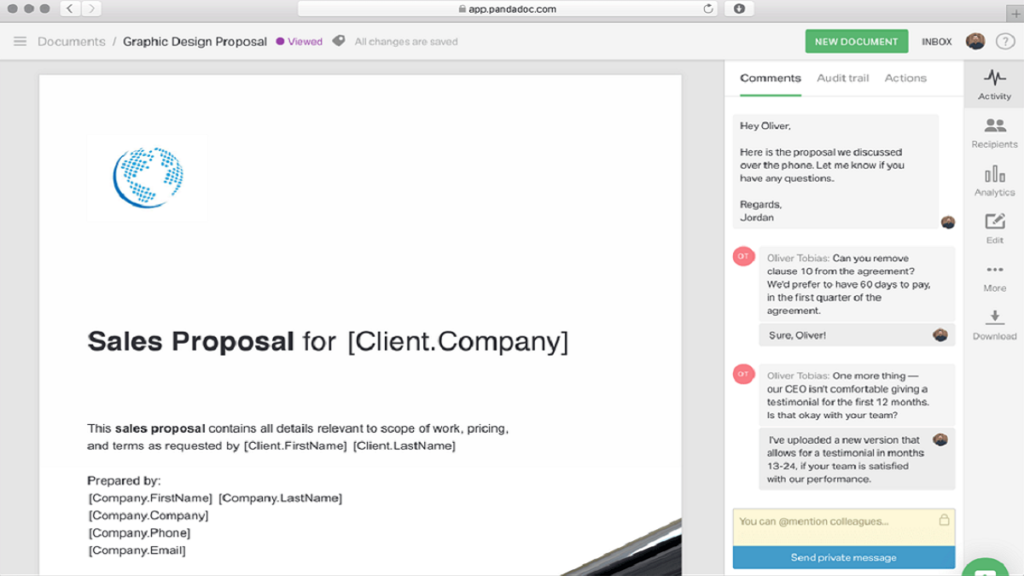Image resolution: width=1024 pixels, height=576 pixels.
Task: Click the browser address bar
Action: tap(507, 8)
